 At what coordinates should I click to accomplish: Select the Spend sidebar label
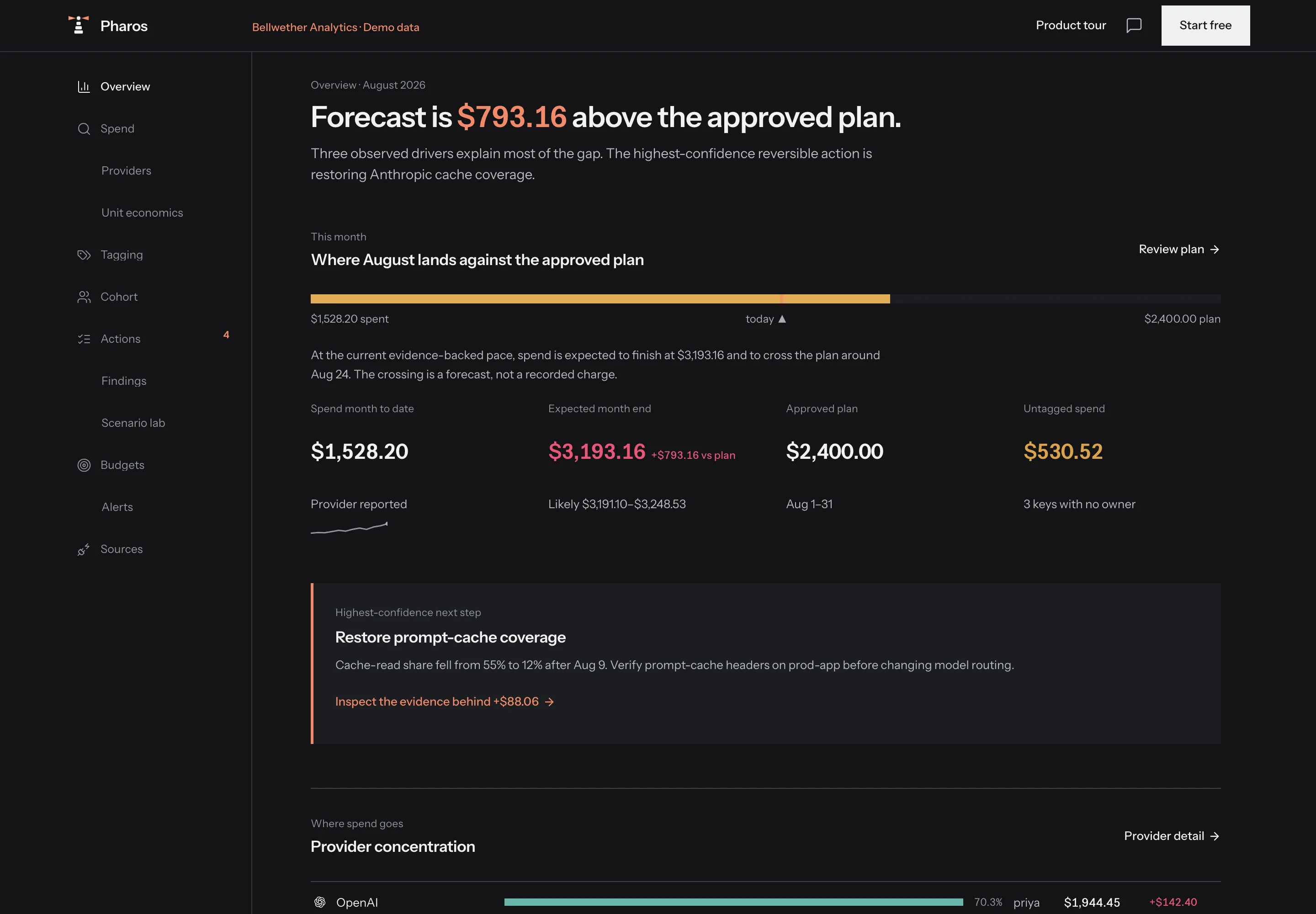pos(117,129)
